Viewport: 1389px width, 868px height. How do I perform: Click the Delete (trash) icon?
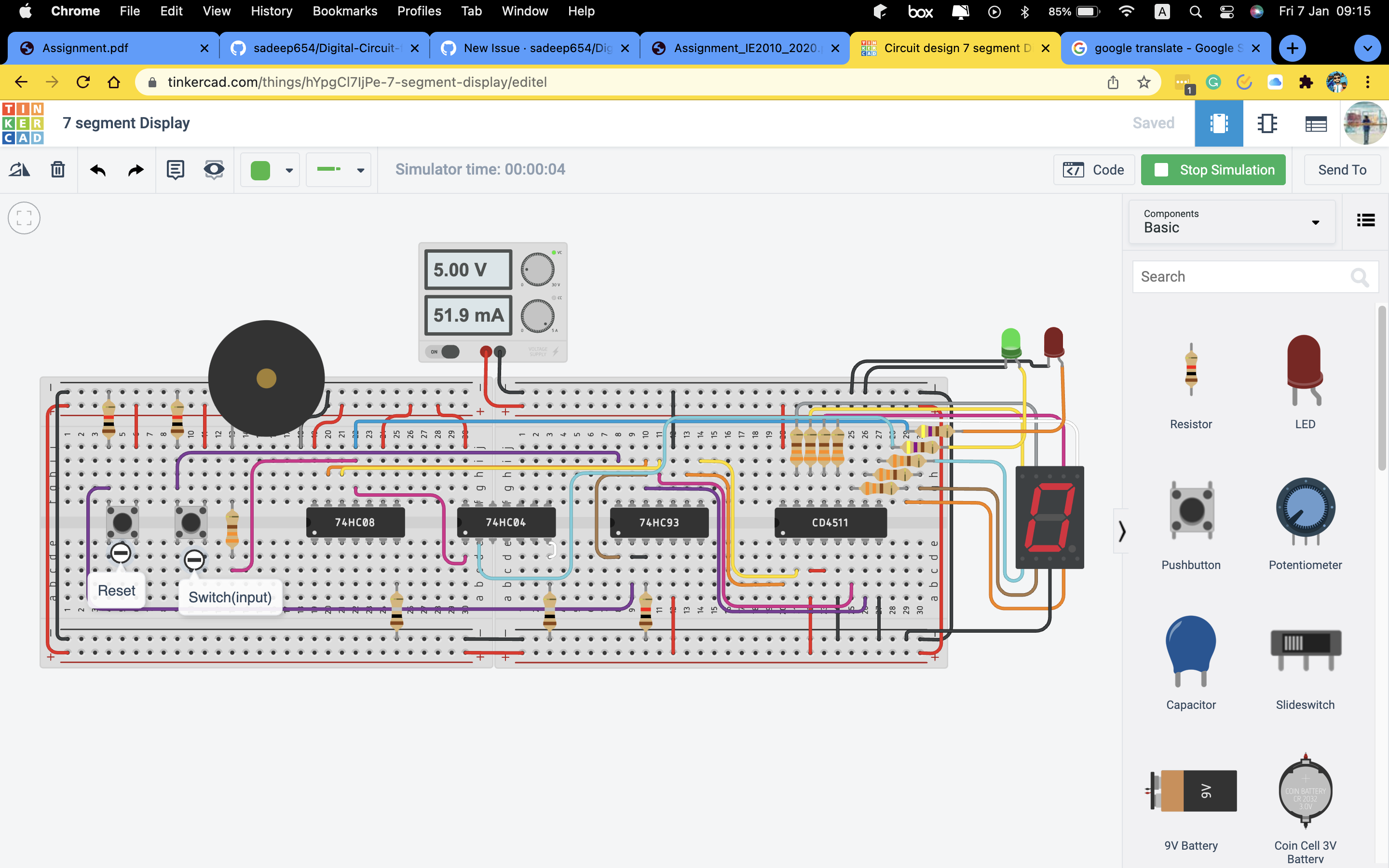pyautogui.click(x=57, y=169)
